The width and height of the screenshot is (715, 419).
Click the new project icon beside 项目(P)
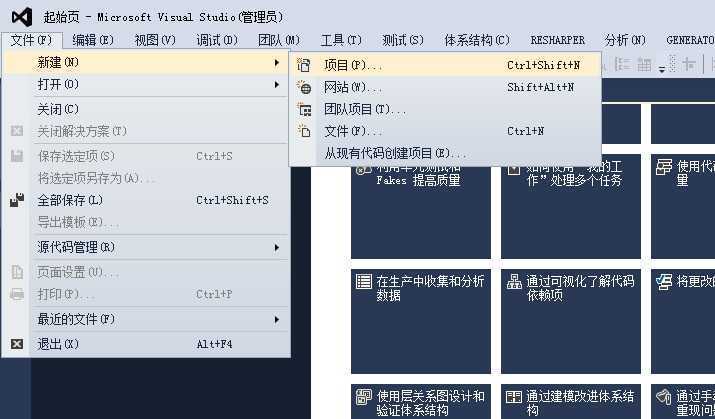point(304,65)
